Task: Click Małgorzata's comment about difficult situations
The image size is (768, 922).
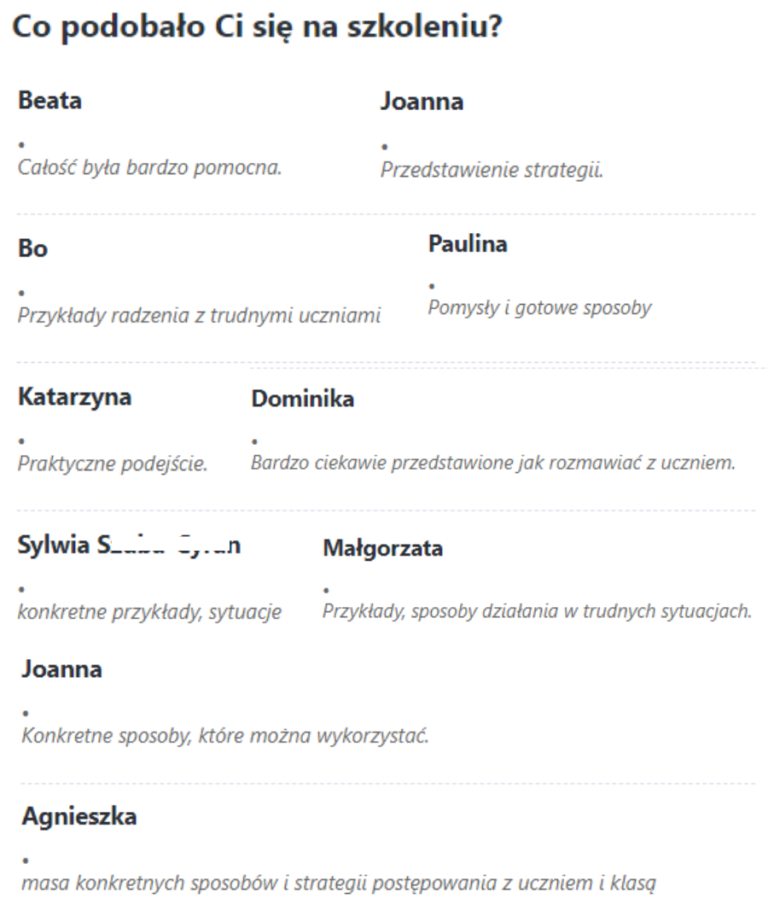Action: point(536,611)
